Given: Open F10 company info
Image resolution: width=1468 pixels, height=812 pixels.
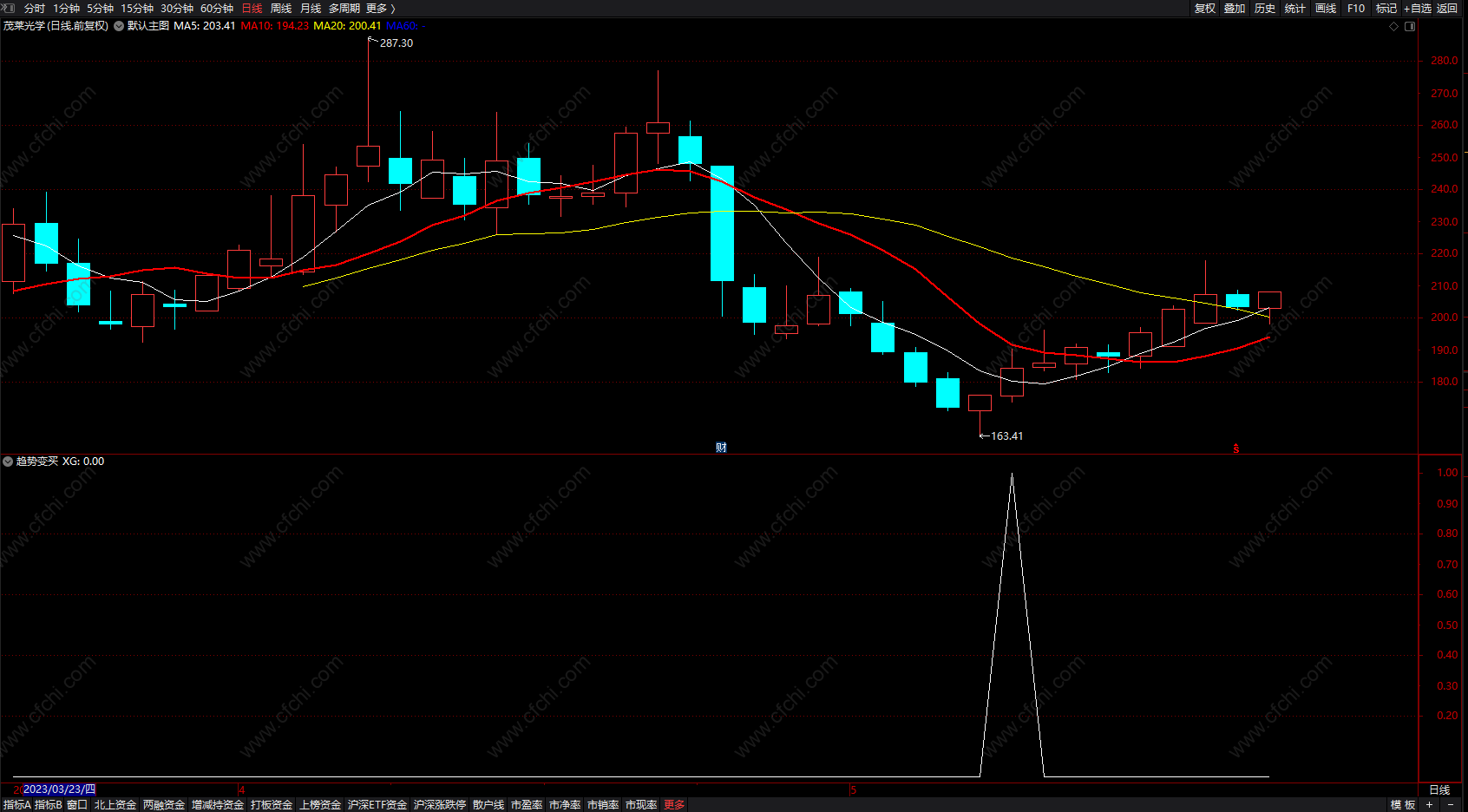Looking at the screenshot, I should click(1356, 8).
